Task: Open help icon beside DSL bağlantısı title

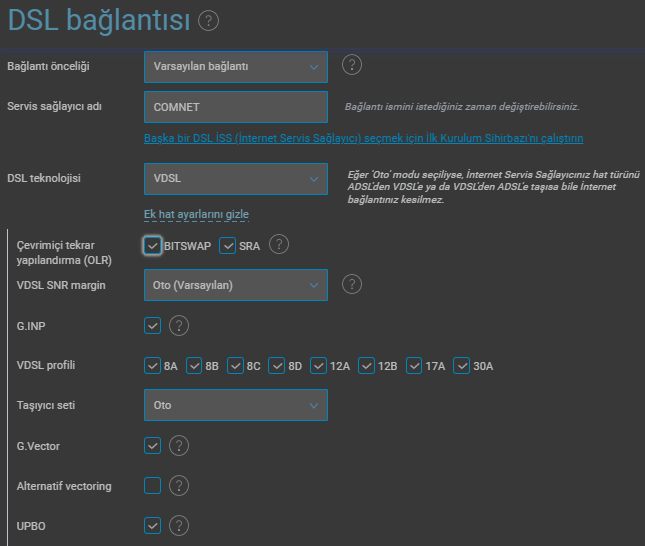Action: pyautogui.click(x=209, y=21)
